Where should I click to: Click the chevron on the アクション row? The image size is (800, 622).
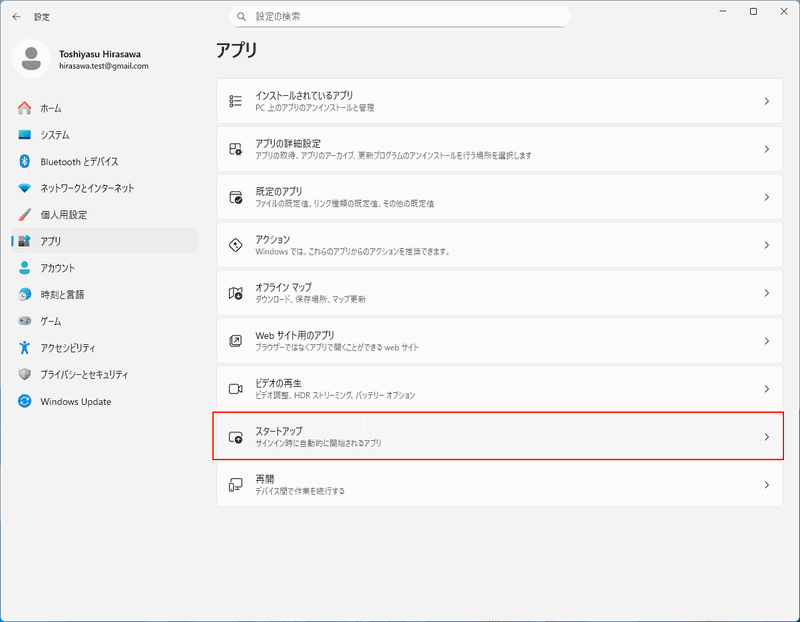766,245
